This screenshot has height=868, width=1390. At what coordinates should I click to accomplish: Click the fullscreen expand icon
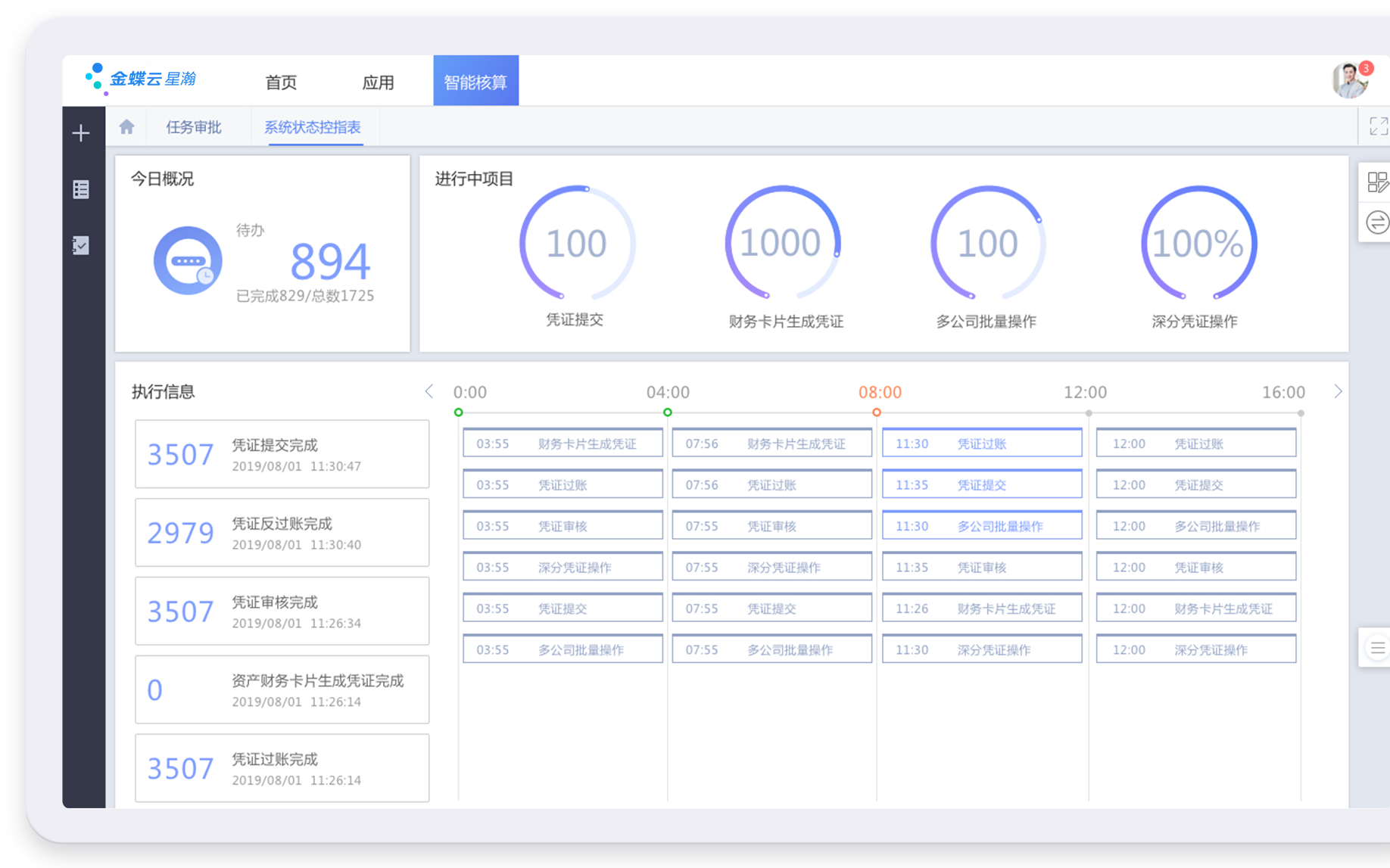tap(1378, 126)
